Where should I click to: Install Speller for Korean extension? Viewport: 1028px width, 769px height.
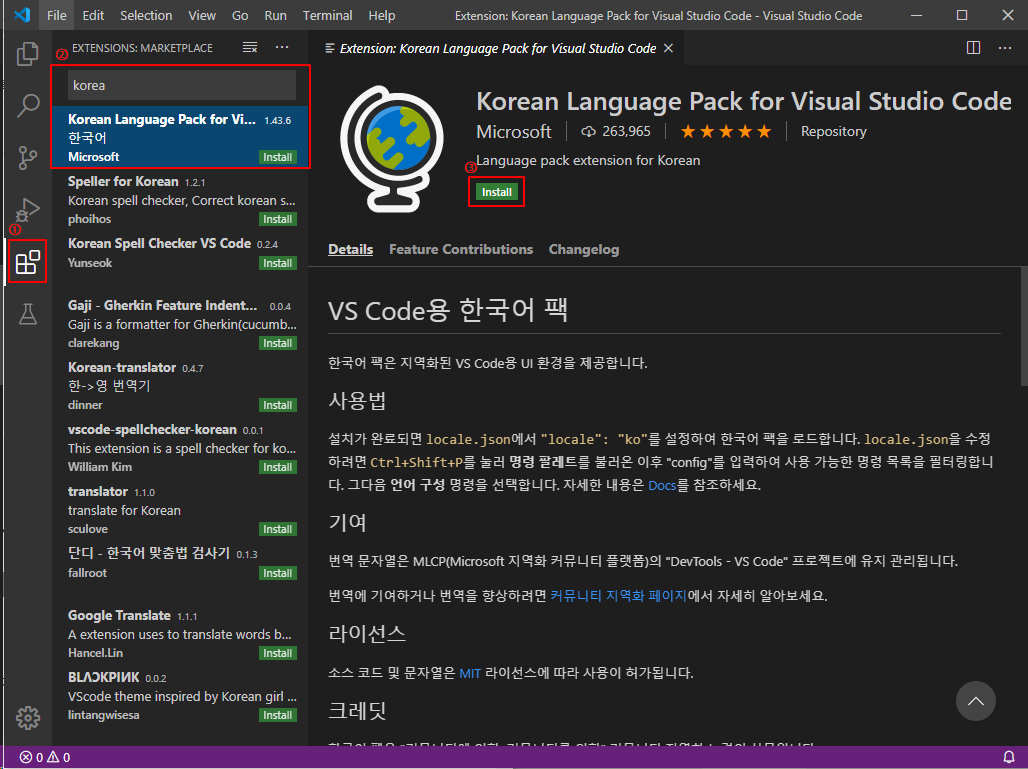pos(277,219)
